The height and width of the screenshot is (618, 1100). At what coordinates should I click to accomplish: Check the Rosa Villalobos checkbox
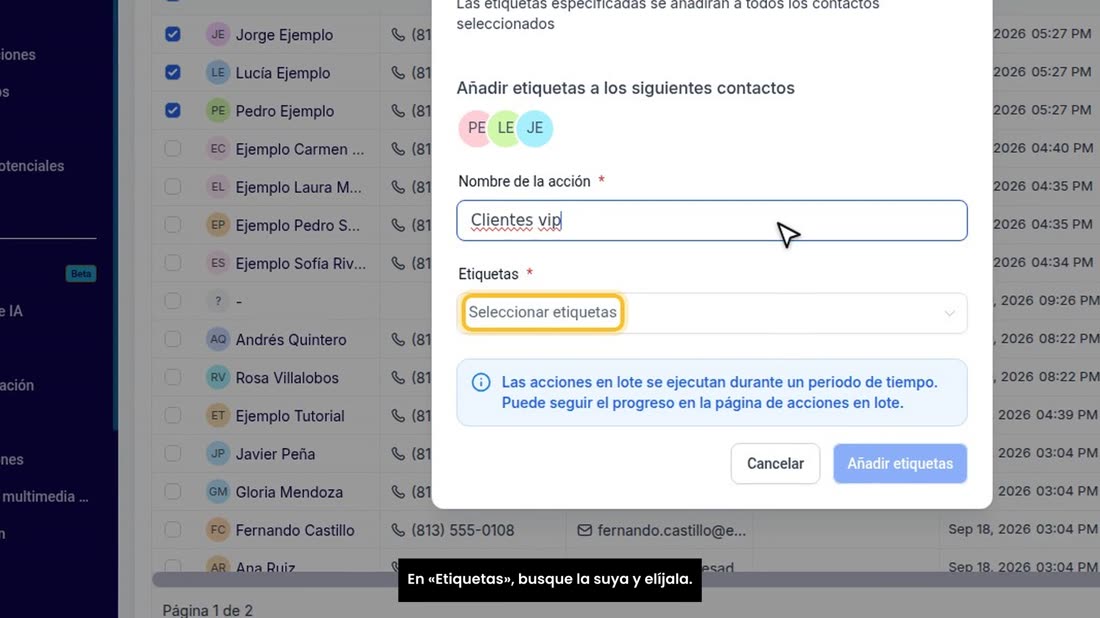tap(173, 377)
